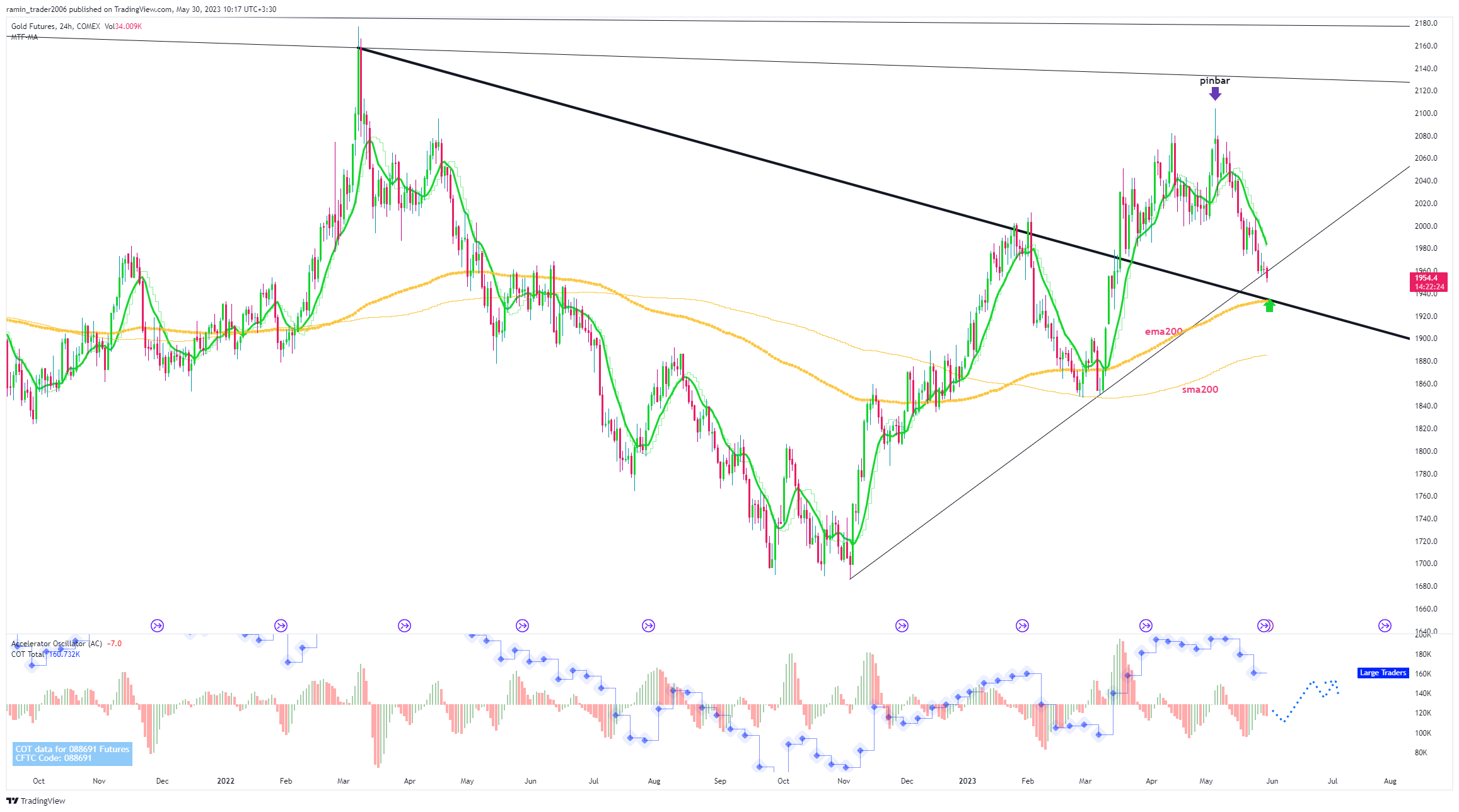Click the 'ramin_trader2006 published on TradingView.com' header

click(x=89, y=9)
